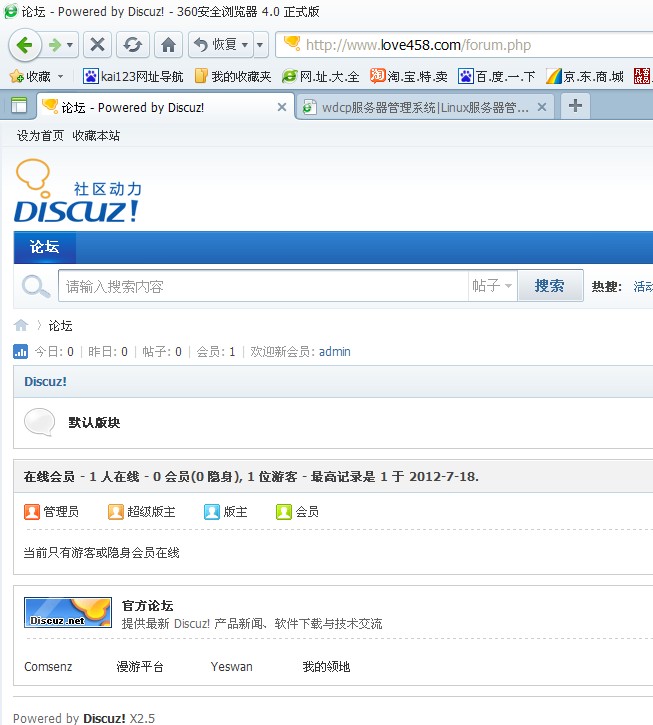This screenshot has height=725, width=653.
Task: Close the wdcp服务器管理系统 tab
Action: [x=542, y=107]
